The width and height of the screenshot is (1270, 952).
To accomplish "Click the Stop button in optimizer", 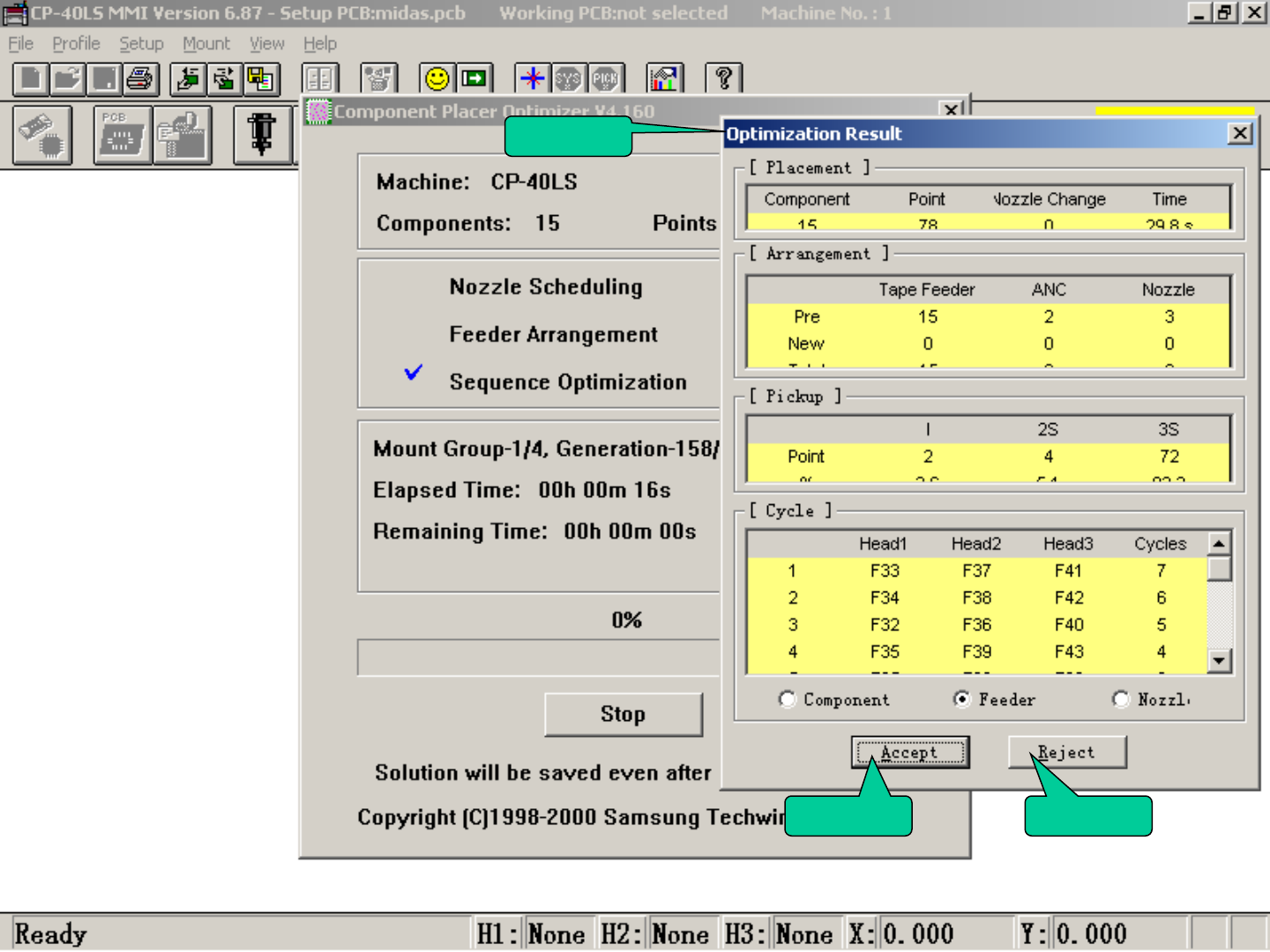I will [x=623, y=714].
